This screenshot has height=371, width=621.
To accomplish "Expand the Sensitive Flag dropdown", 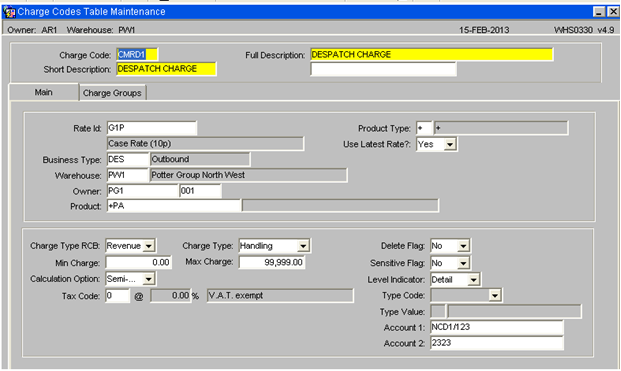I will pyautogui.click(x=463, y=263).
